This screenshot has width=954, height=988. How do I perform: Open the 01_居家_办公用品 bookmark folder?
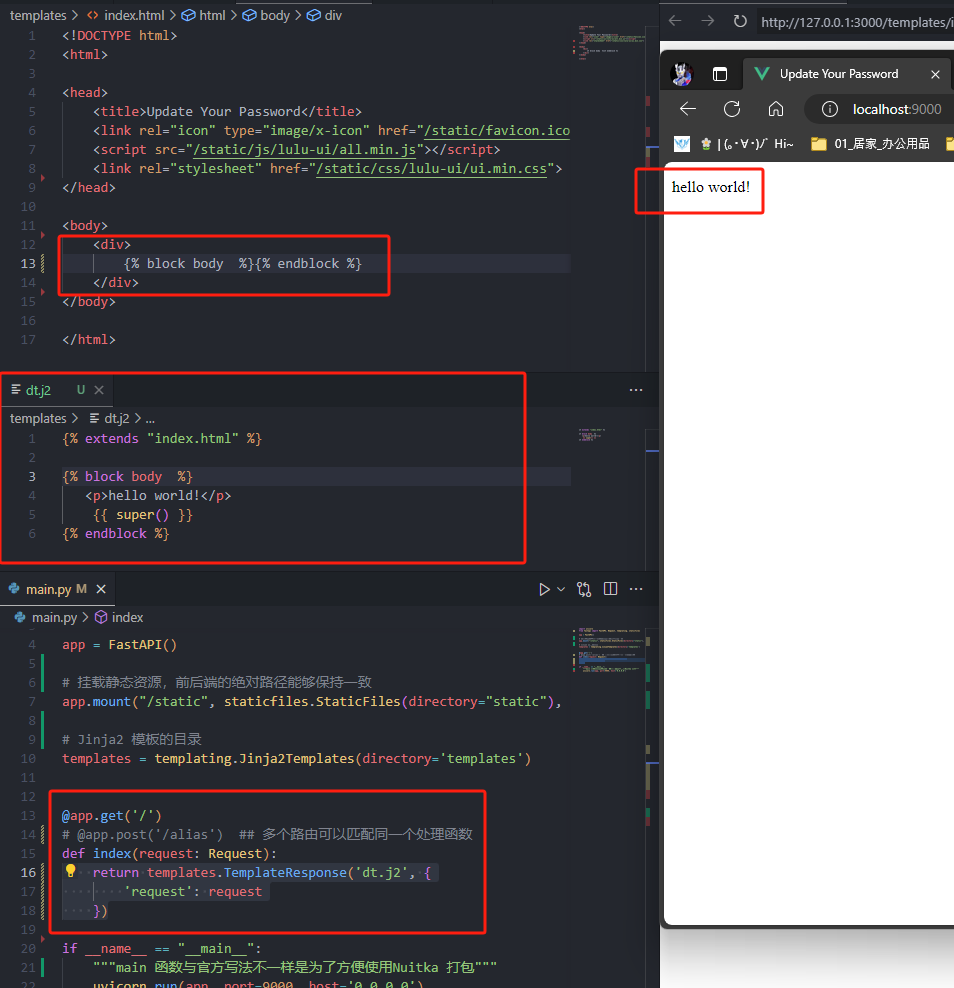[x=870, y=144]
